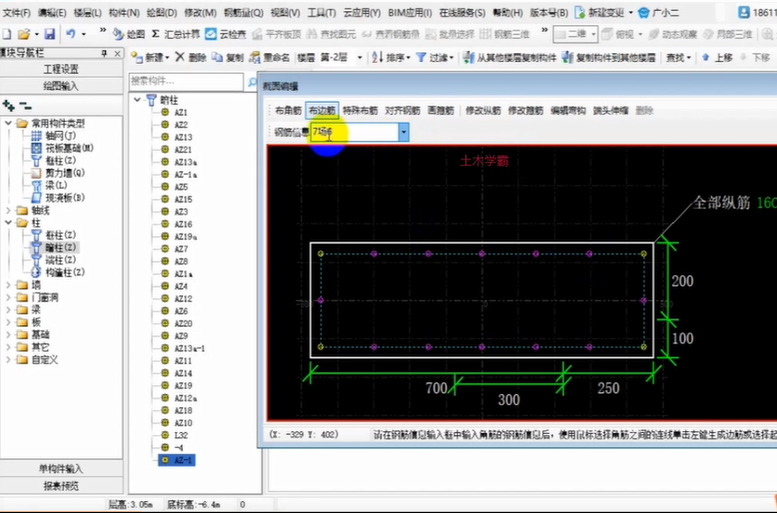Click the 过滤 filter funnel icon
Image resolution: width=777 pixels, height=513 pixels.
(x=421, y=57)
